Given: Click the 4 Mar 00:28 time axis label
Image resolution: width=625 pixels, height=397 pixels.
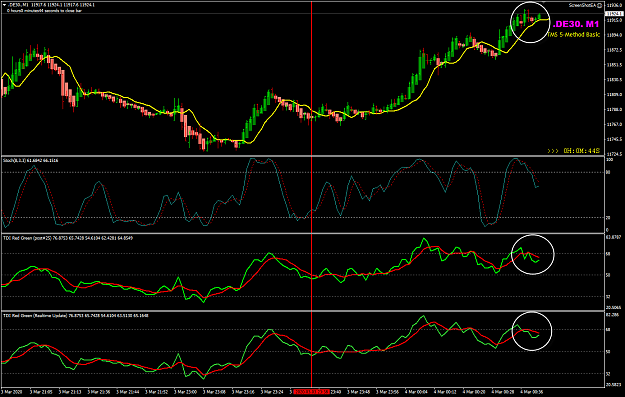Looking at the screenshot, I should pos(503,392).
